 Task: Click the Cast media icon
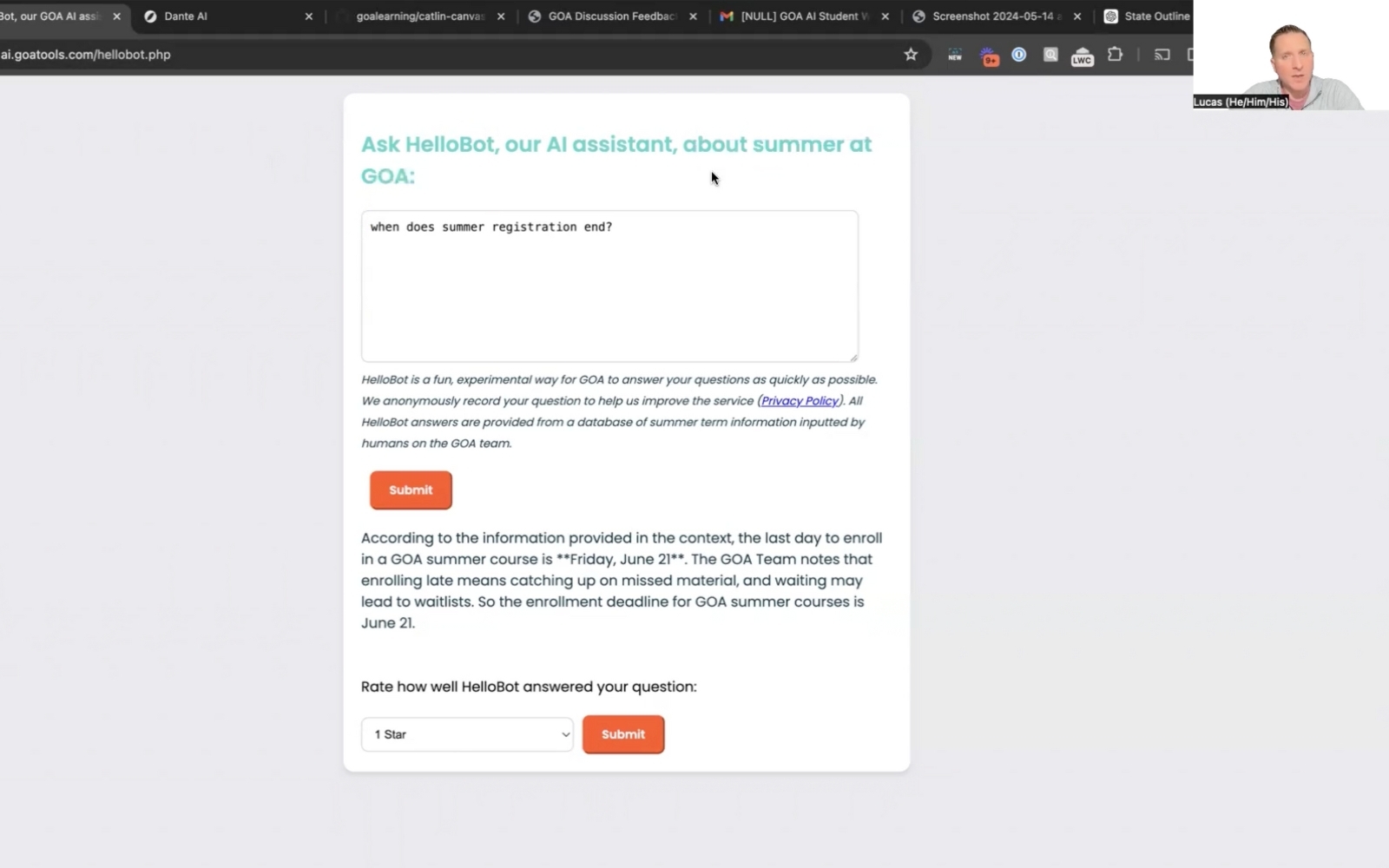pos(1162,55)
